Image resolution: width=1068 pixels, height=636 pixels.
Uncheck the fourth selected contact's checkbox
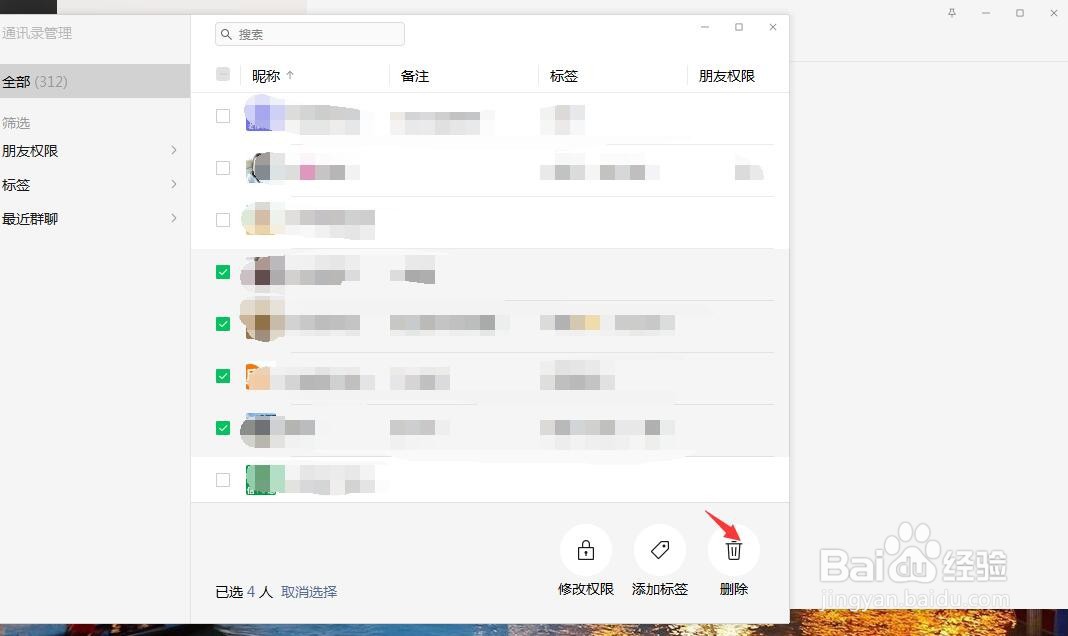222,428
